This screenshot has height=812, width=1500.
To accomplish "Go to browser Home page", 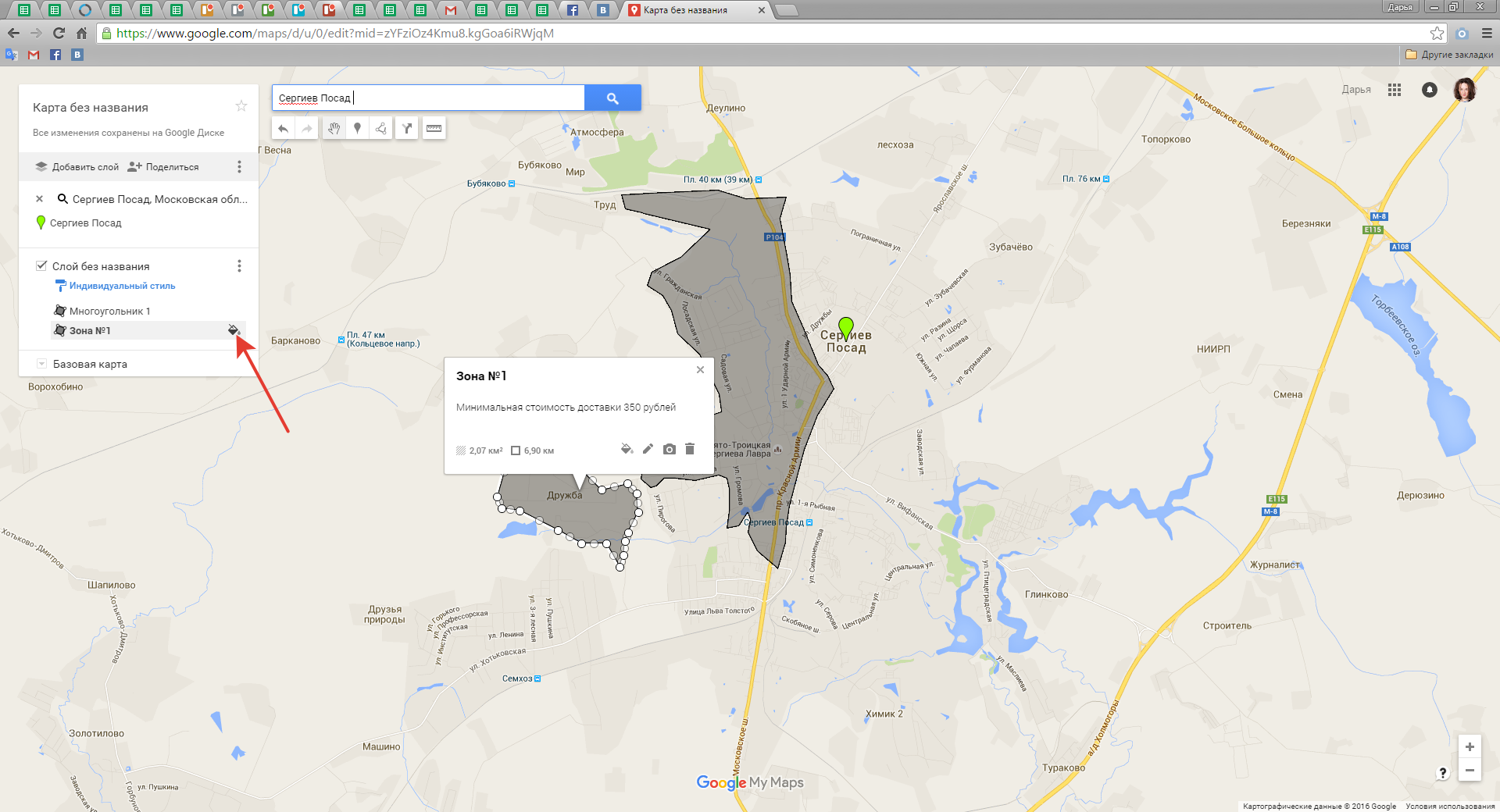I will 81,33.
